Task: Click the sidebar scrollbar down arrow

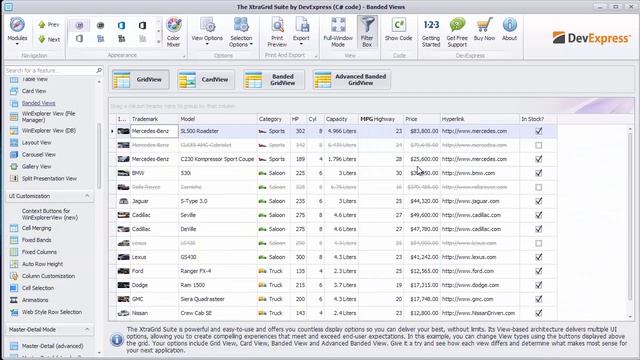Action: click(x=99, y=353)
